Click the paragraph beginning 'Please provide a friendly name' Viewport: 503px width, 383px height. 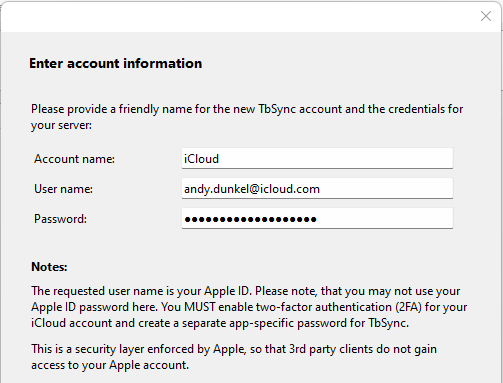(x=247, y=117)
